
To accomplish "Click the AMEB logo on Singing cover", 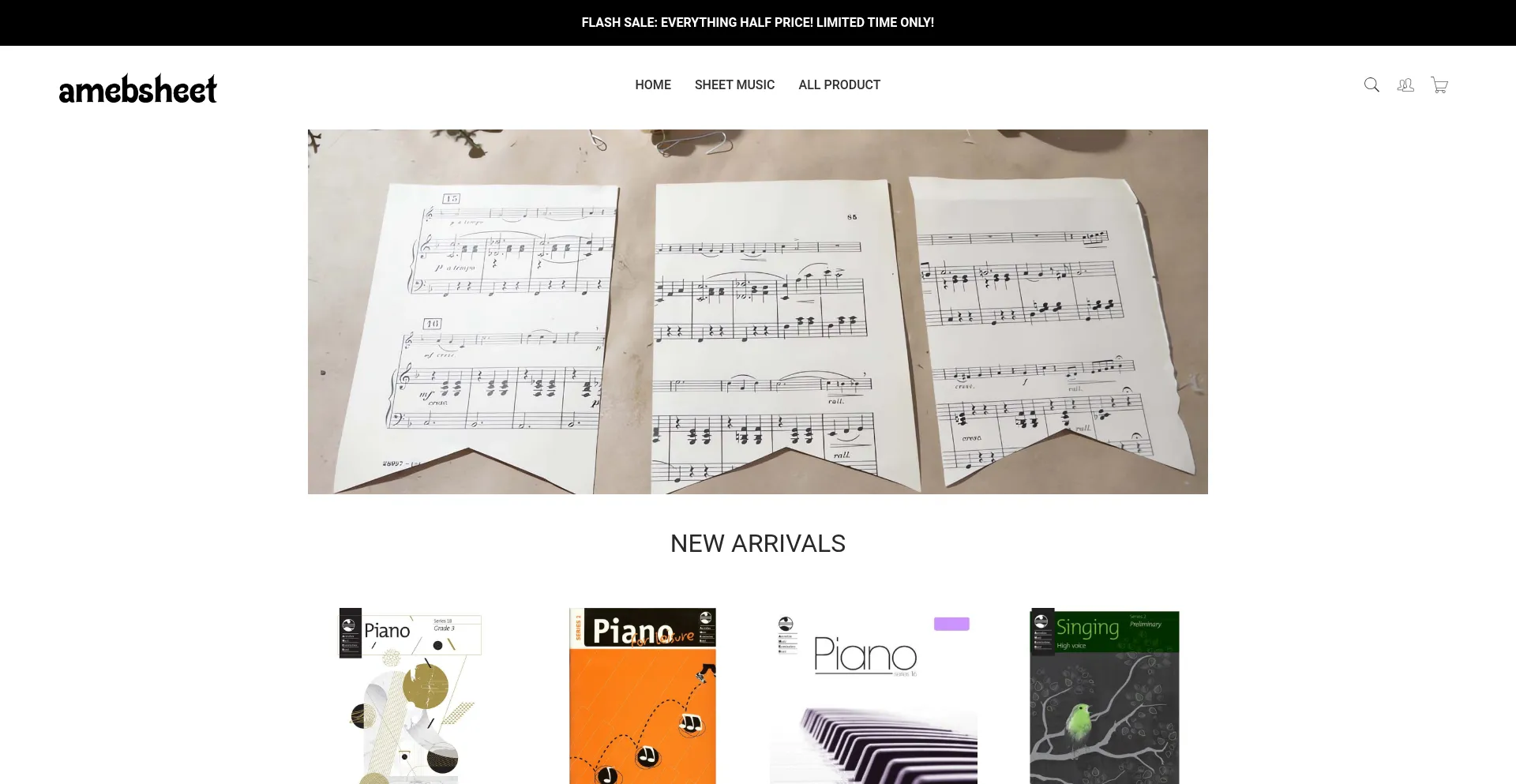I will point(1041,621).
